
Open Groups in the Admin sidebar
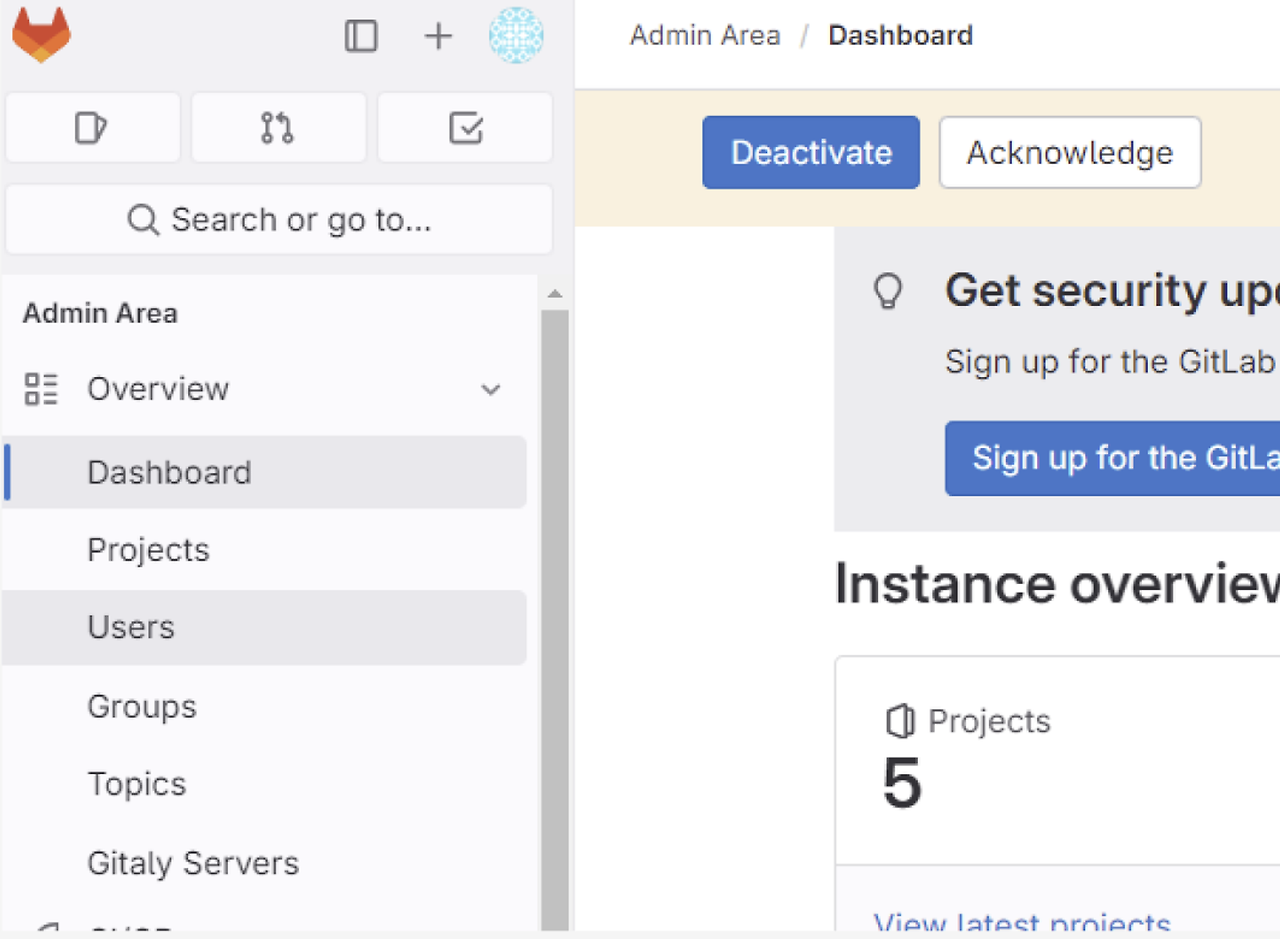click(265, 706)
